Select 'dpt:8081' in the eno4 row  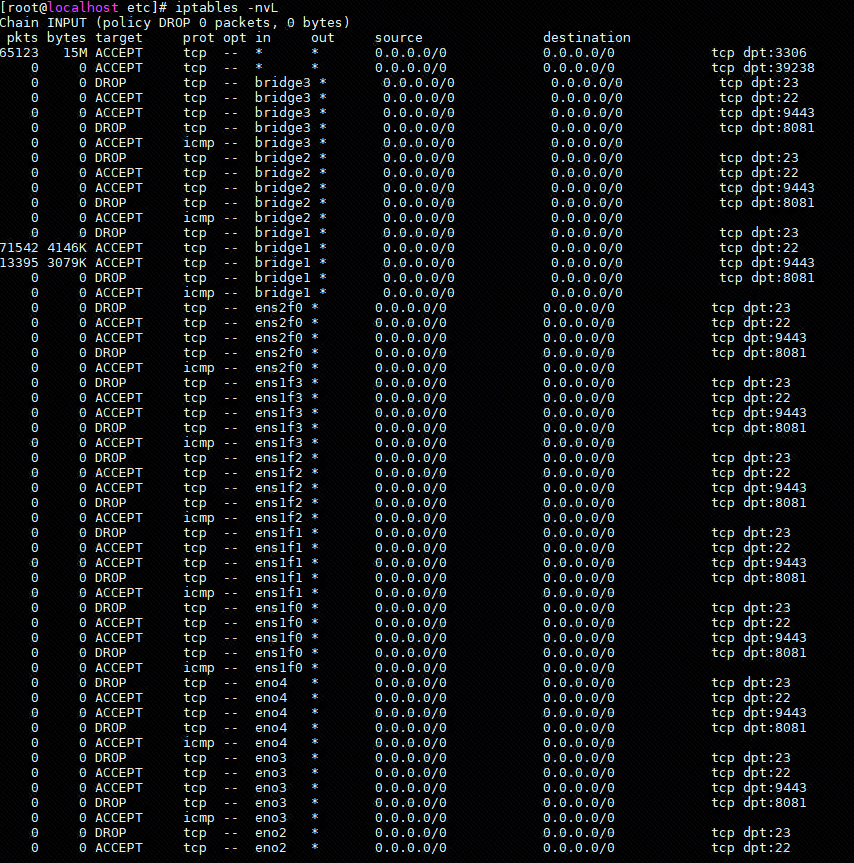click(x=774, y=728)
